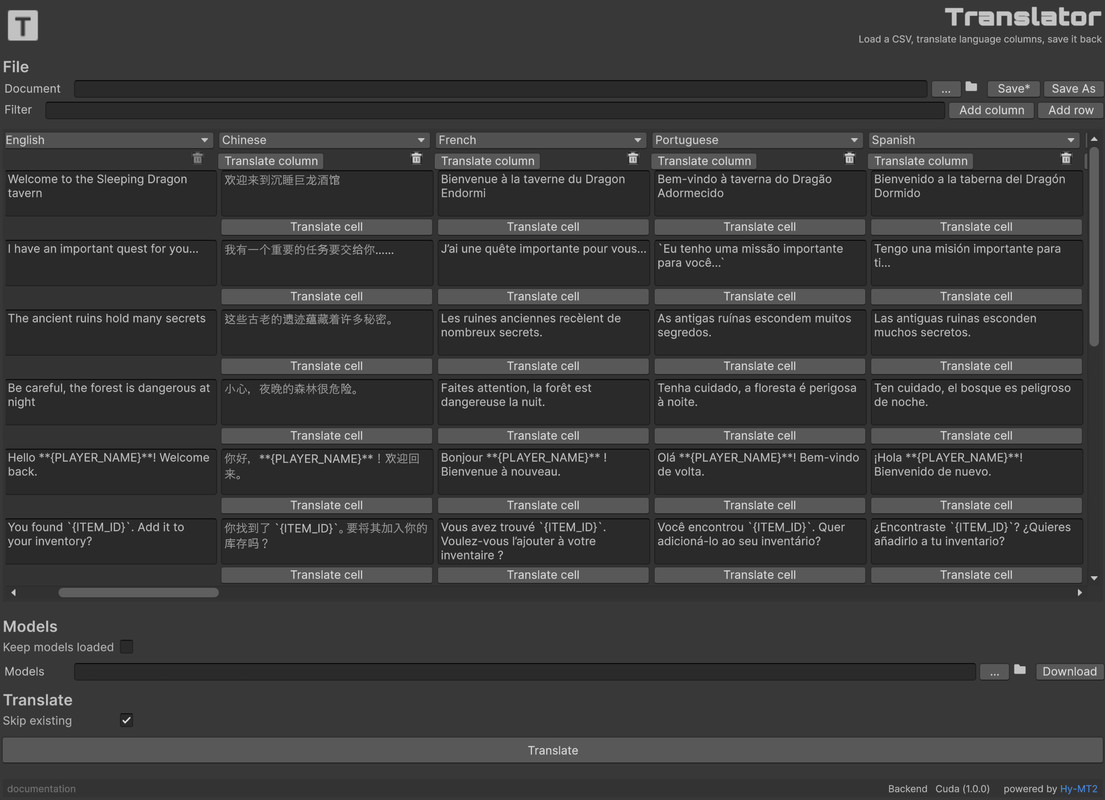This screenshot has height=800, width=1105.
Task: Translate the whole Spanish column
Action: 920,161
